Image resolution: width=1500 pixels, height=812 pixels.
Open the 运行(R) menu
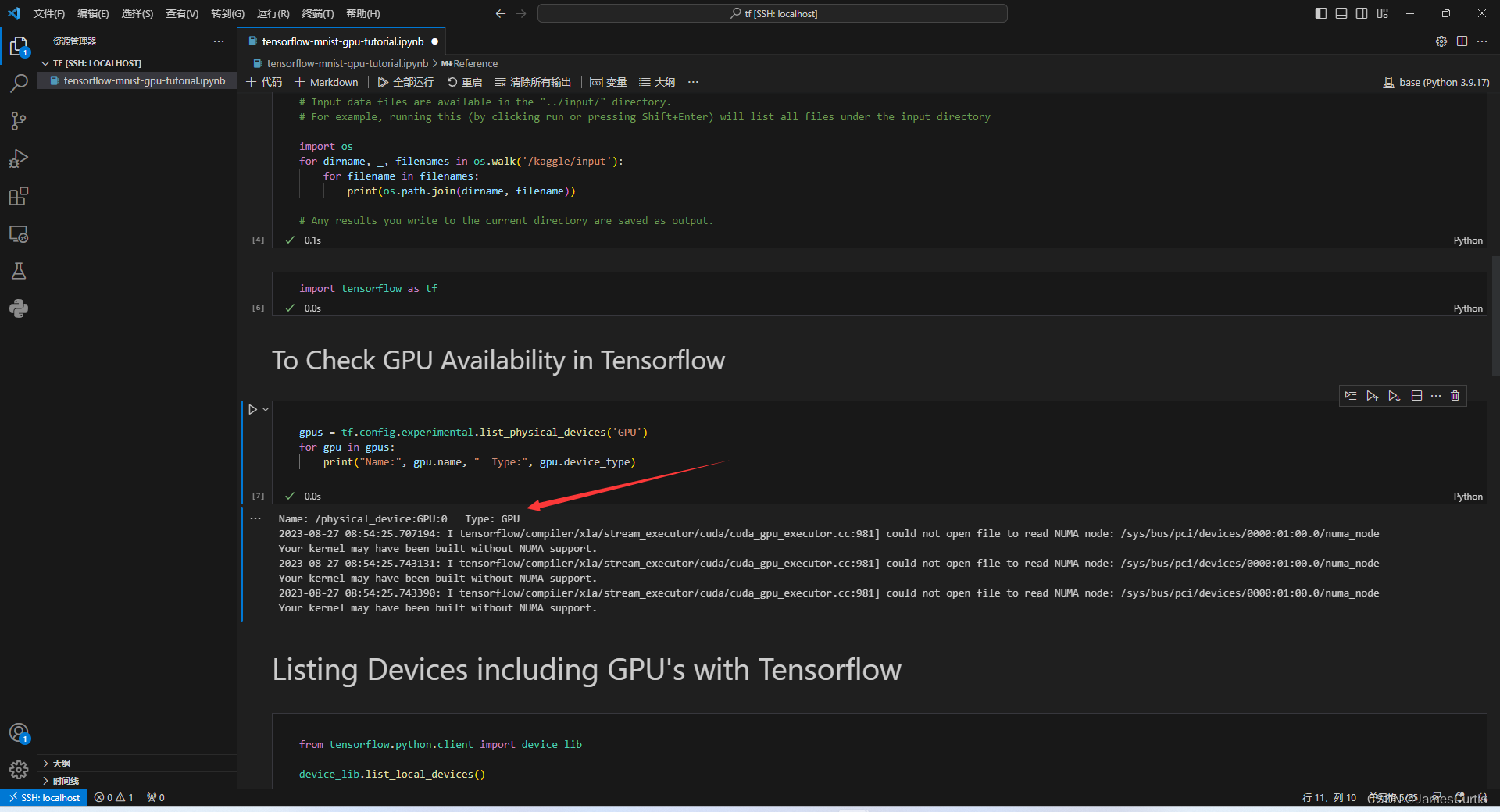pos(273,13)
